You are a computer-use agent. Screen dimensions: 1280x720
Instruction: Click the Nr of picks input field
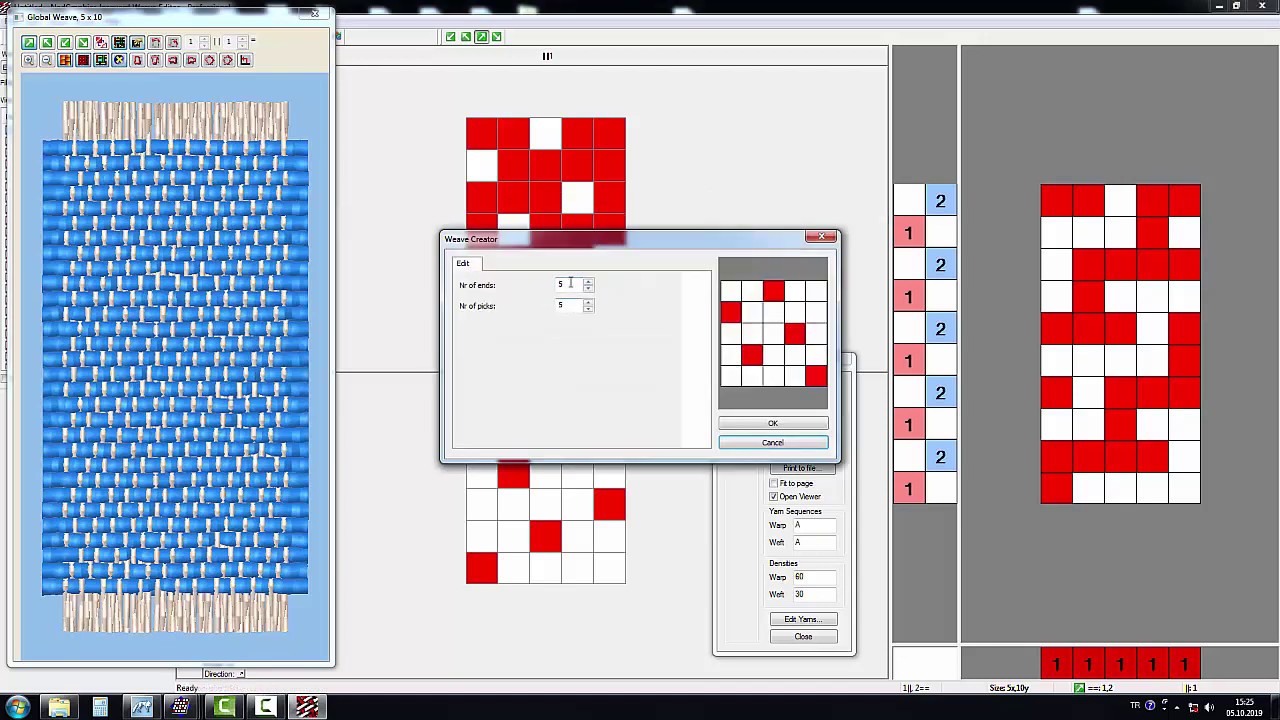coord(569,305)
